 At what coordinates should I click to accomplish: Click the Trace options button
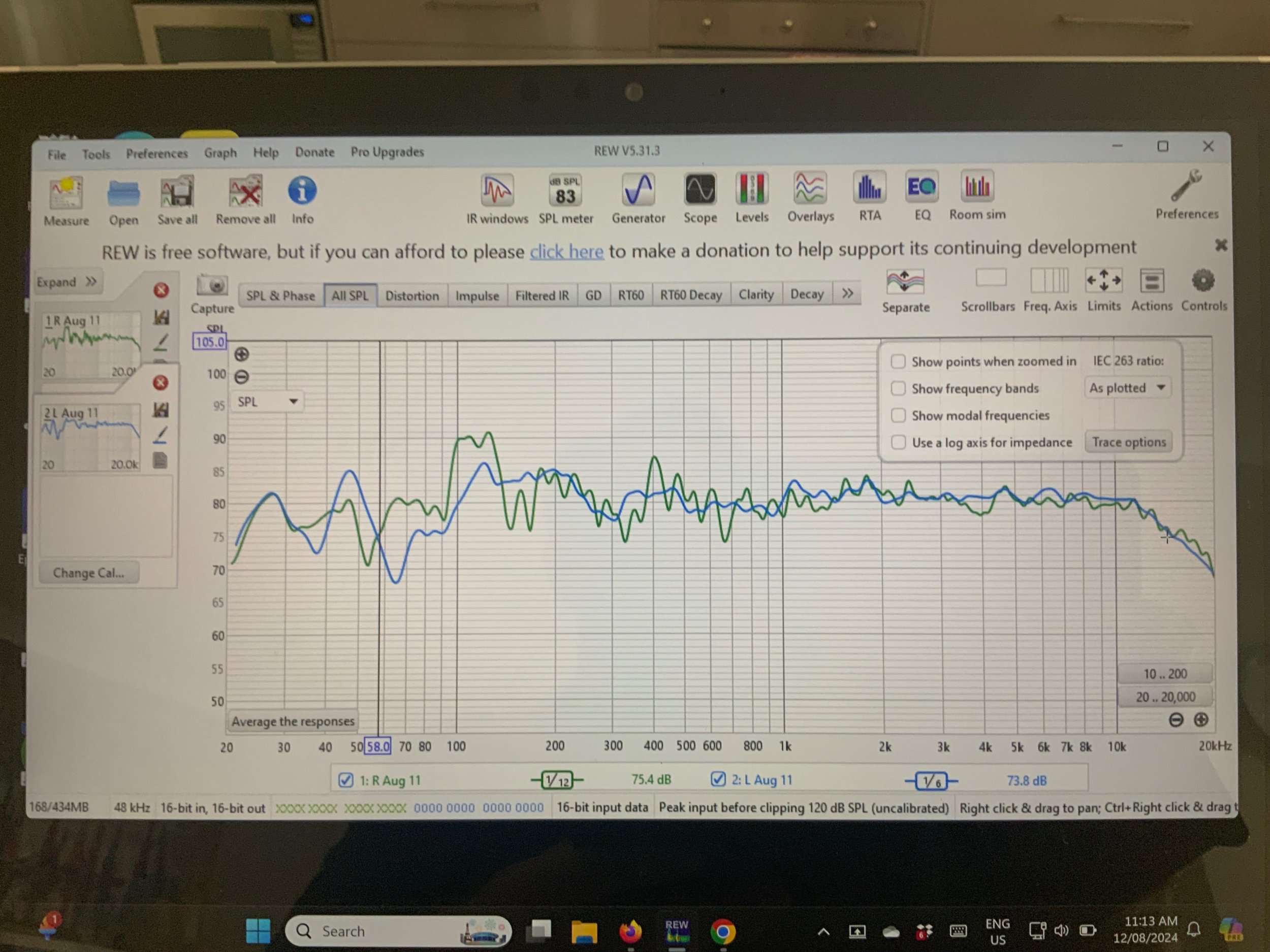[x=1128, y=442]
